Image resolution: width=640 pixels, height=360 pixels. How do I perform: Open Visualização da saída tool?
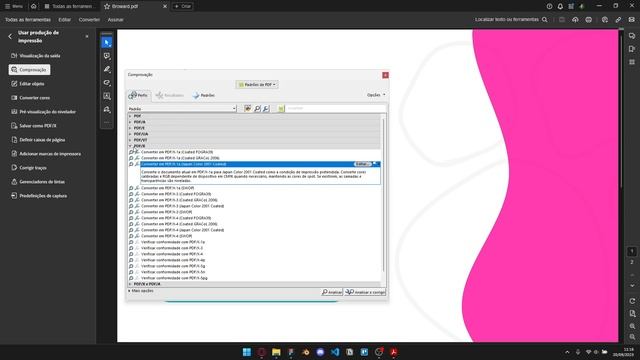click(36, 56)
